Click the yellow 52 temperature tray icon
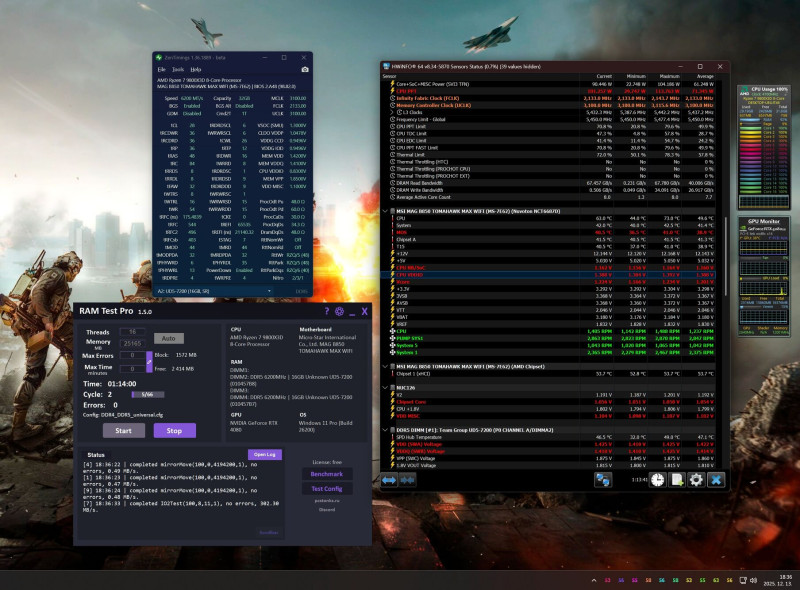Image resolution: width=800 pixels, height=590 pixels. coord(689,580)
